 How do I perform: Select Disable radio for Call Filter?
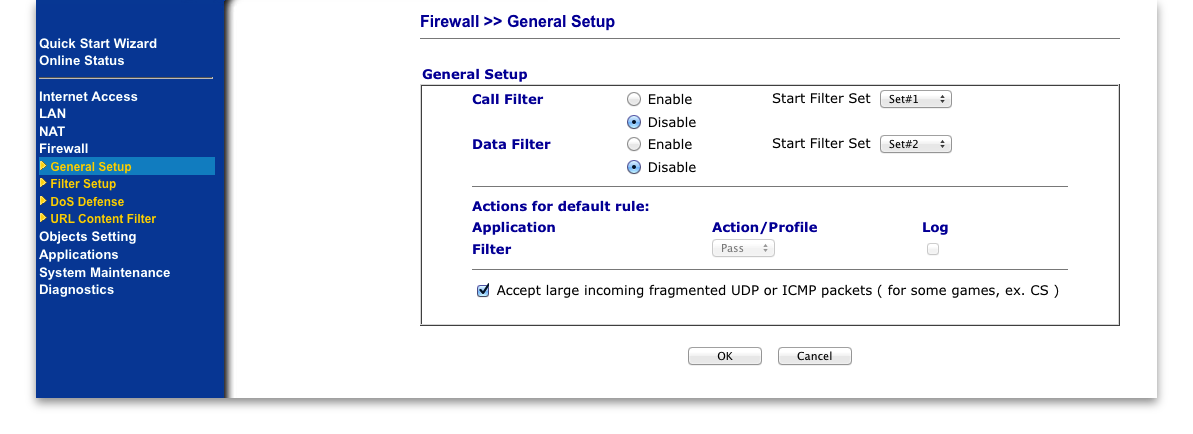(634, 122)
